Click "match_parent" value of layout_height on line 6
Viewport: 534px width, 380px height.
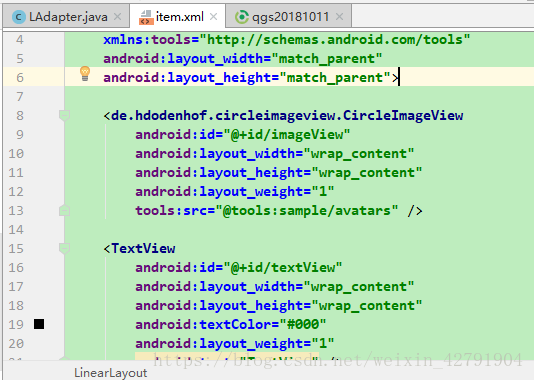pyautogui.click(x=335, y=78)
